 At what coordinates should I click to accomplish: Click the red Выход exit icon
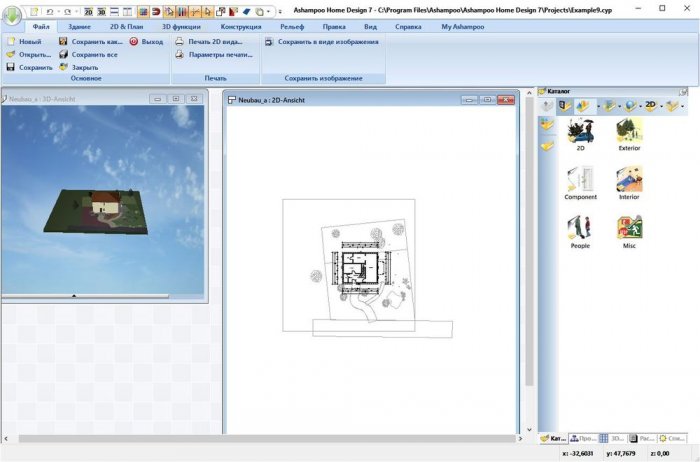click(133, 42)
